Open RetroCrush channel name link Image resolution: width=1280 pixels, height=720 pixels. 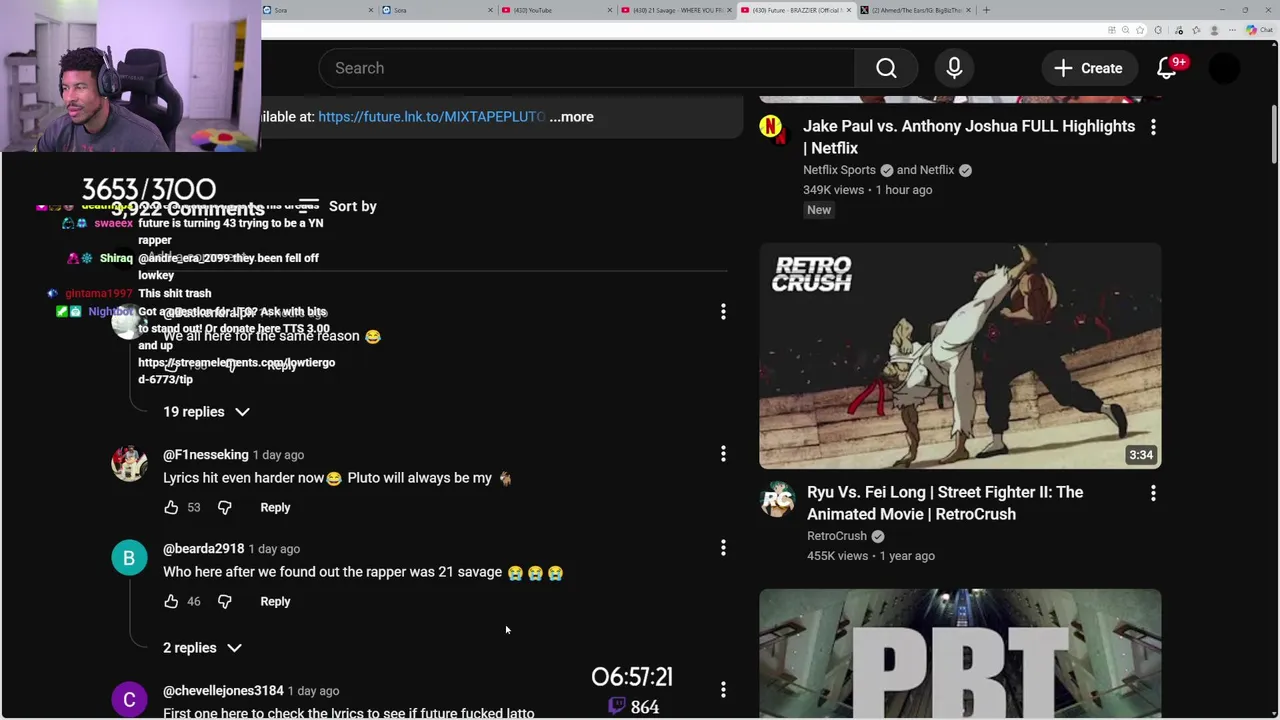837,536
